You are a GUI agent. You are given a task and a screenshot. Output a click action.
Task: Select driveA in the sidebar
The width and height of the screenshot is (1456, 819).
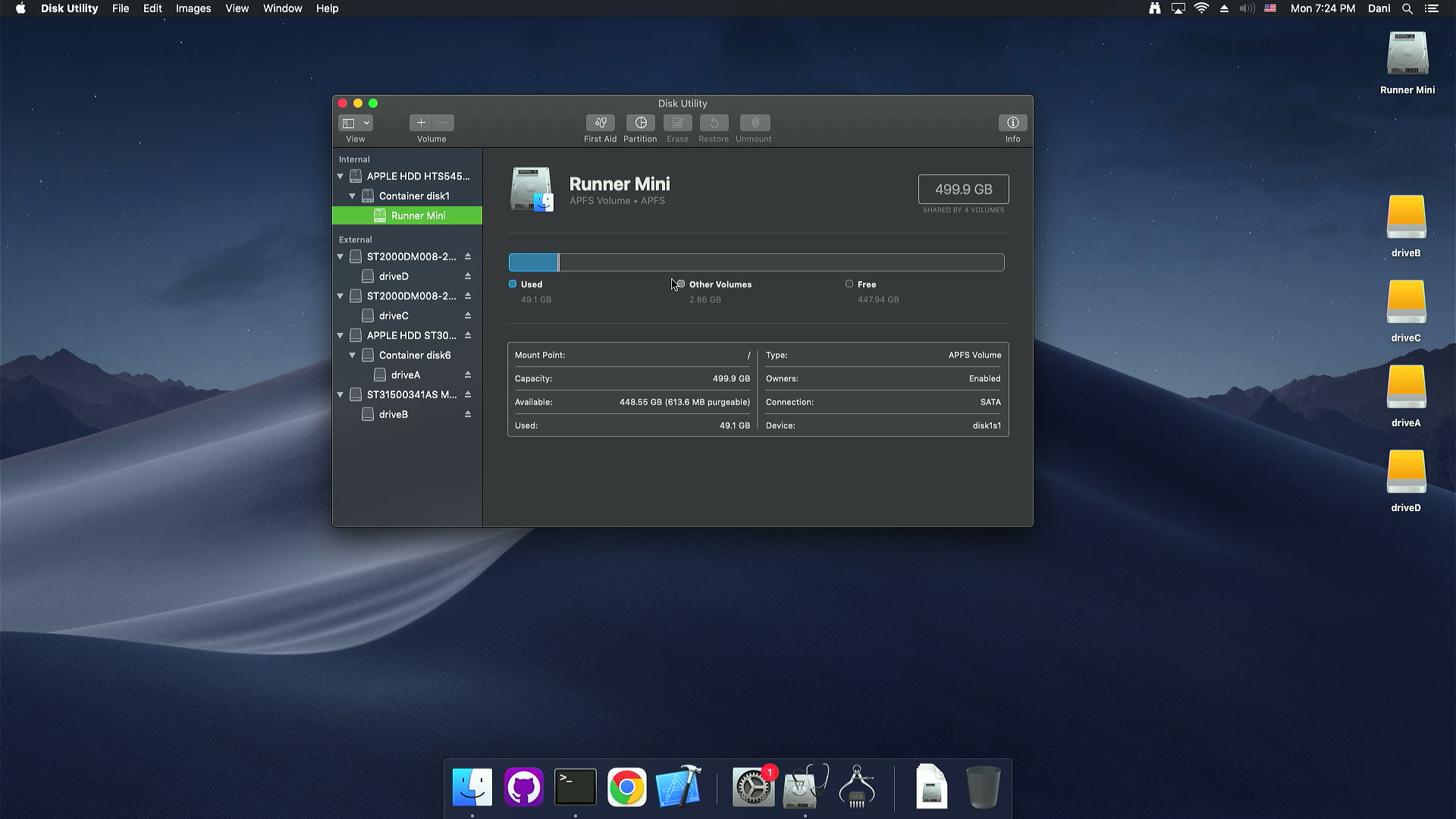click(407, 375)
